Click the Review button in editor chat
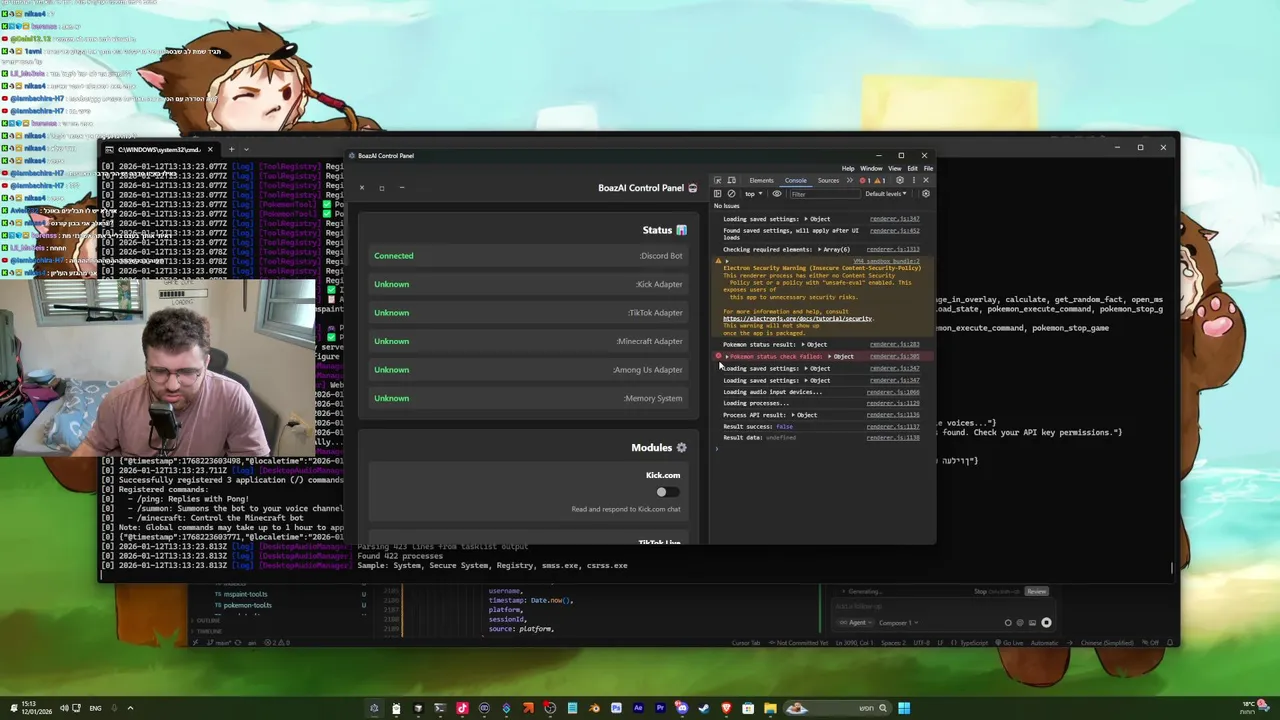This screenshot has height=720, width=1280. point(1036,591)
